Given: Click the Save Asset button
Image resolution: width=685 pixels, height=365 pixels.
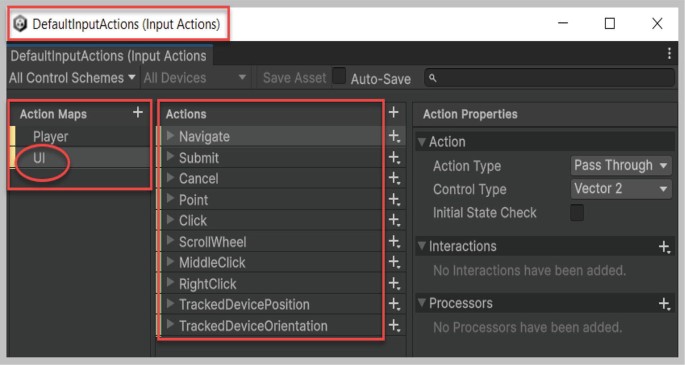Looking at the screenshot, I should pyautogui.click(x=294, y=78).
